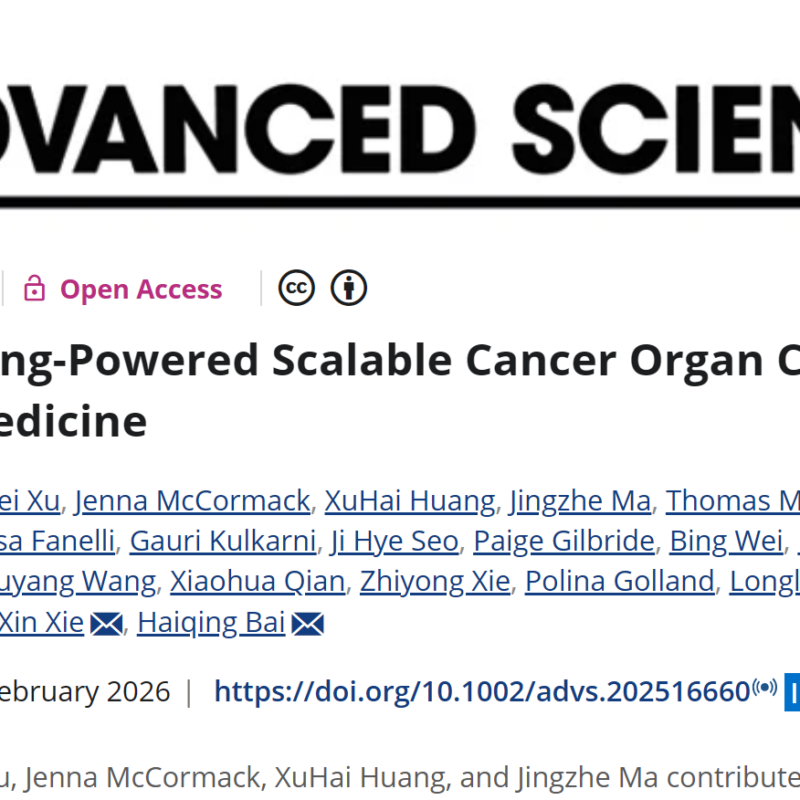Click author name Paige Gilbride

pyautogui.click(x=564, y=541)
